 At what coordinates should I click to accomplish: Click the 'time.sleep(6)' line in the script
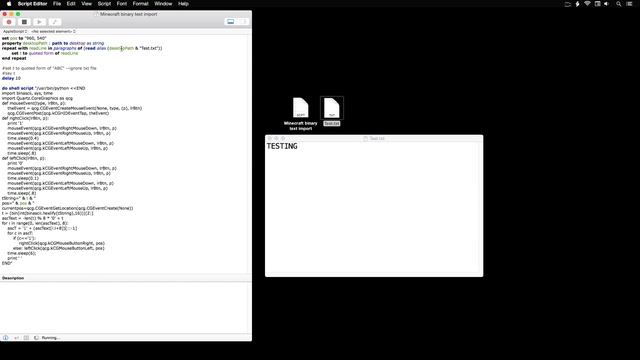coord(22,253)
